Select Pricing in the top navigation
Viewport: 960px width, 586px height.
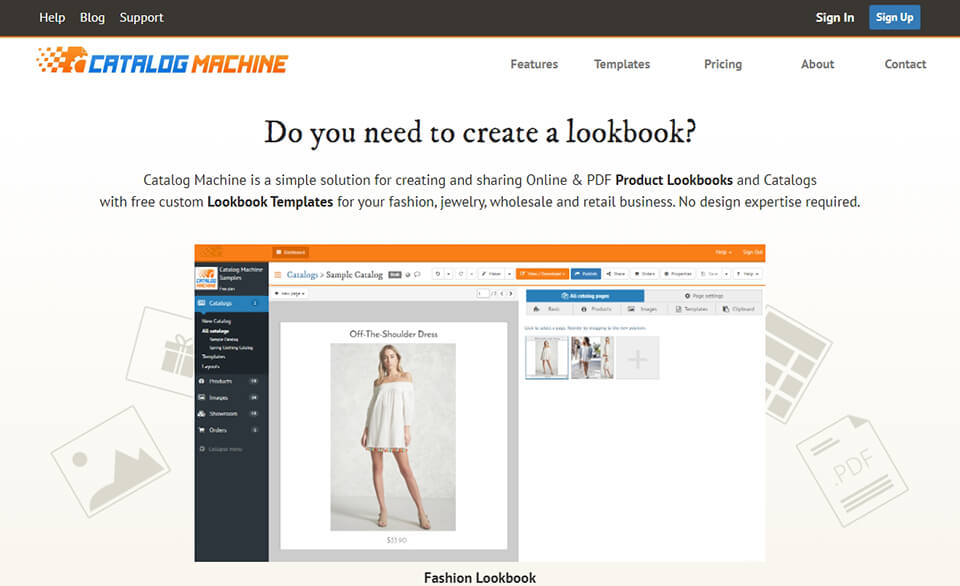(722, 64)
